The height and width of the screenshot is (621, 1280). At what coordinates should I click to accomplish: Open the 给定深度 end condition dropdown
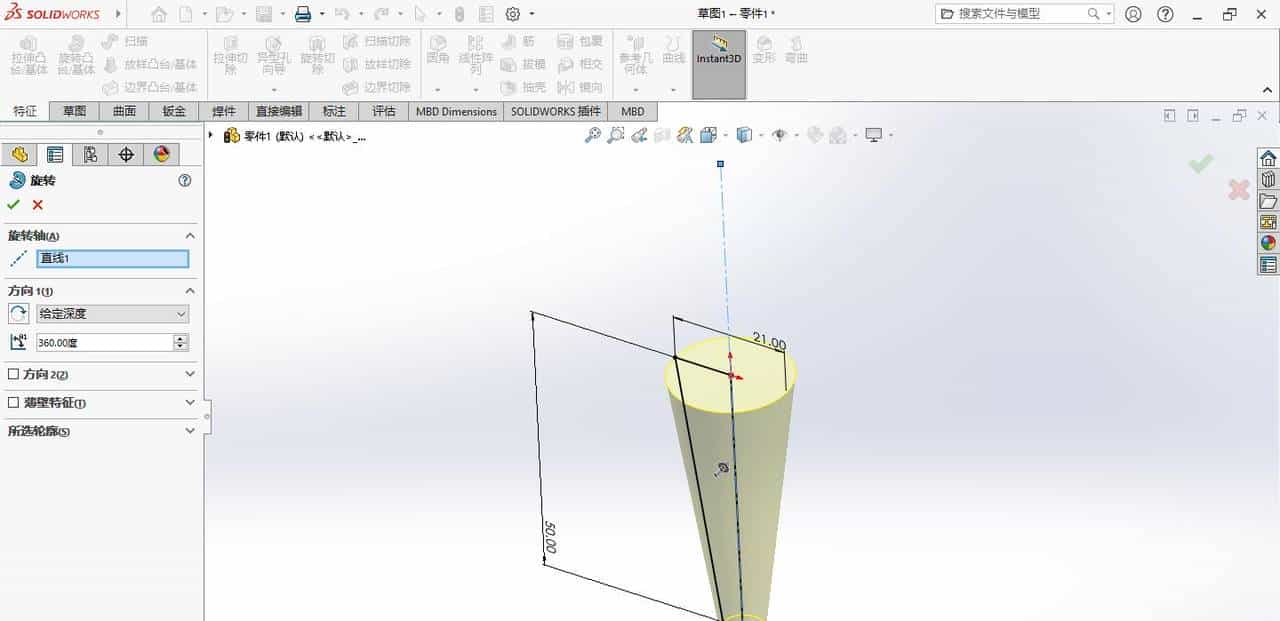click(180, 311)
